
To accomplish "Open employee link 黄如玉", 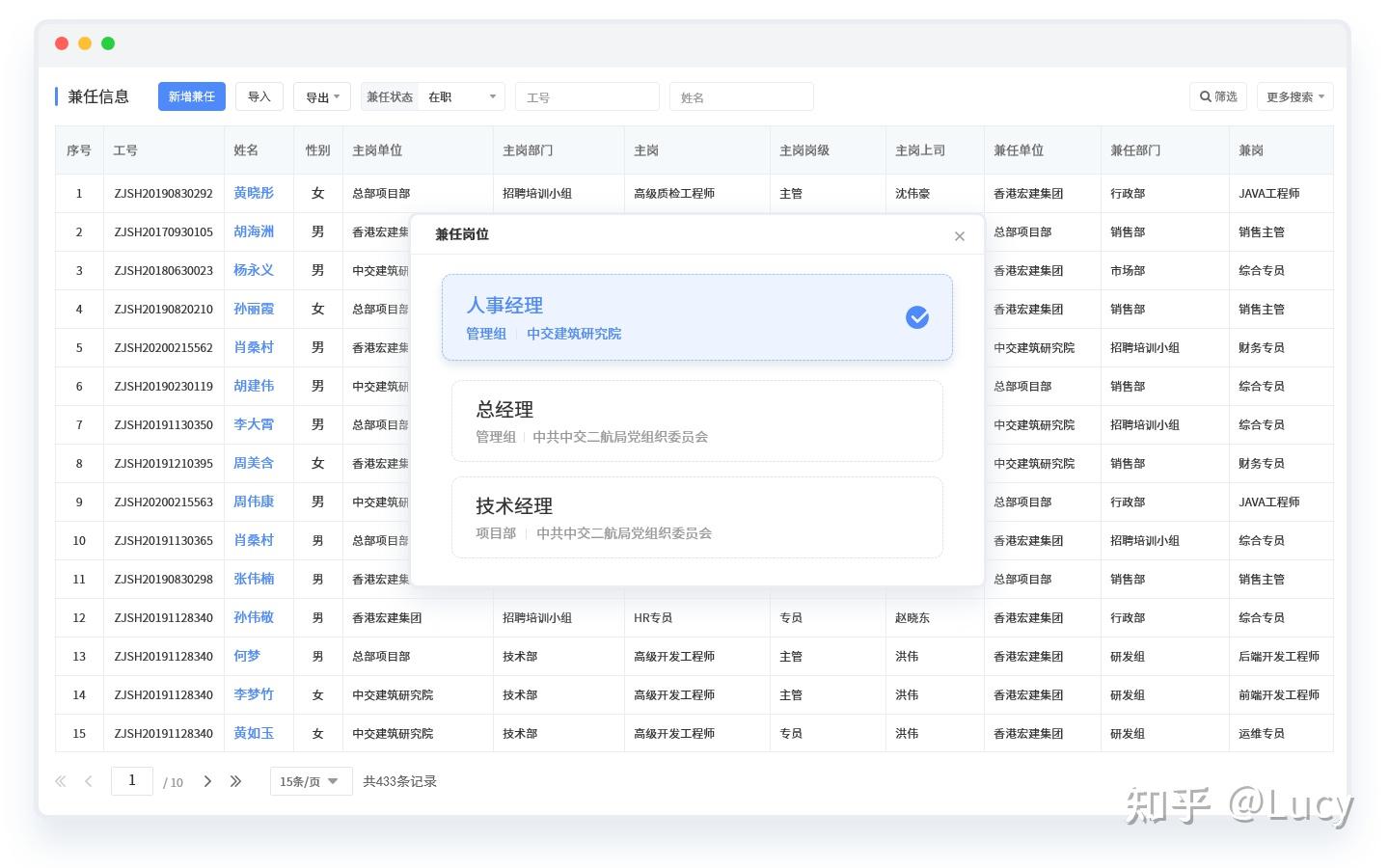I will point(254,733).
